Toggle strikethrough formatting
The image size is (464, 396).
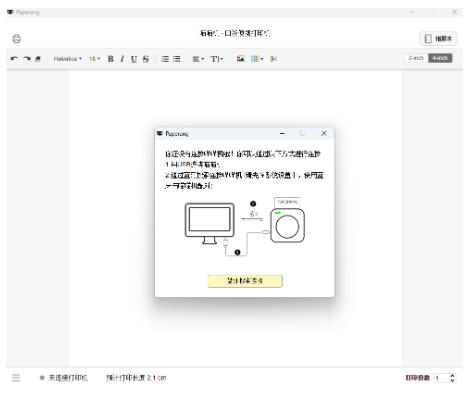point(146,59)
